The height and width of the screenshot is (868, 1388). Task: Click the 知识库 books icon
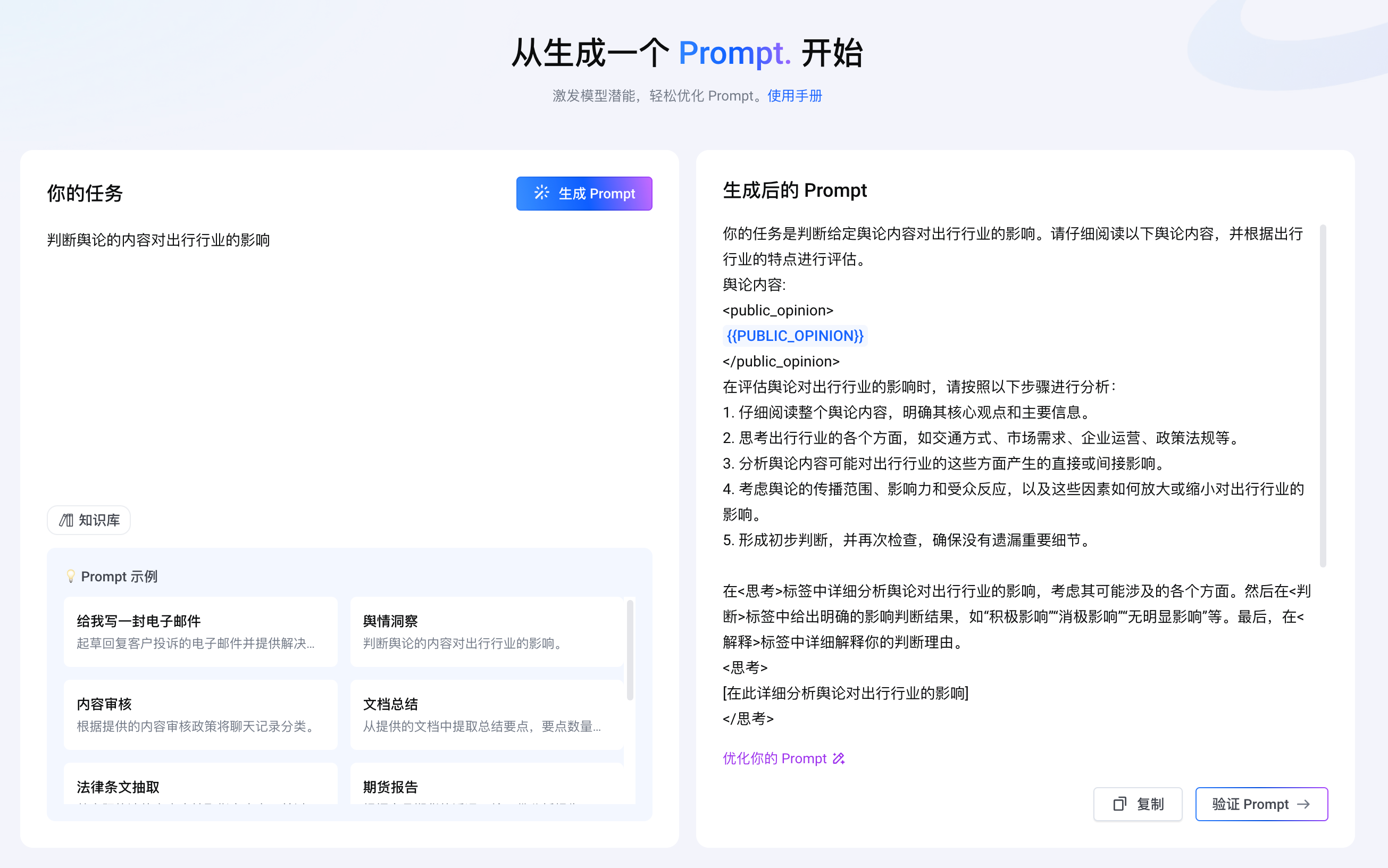tap(66, 520)
